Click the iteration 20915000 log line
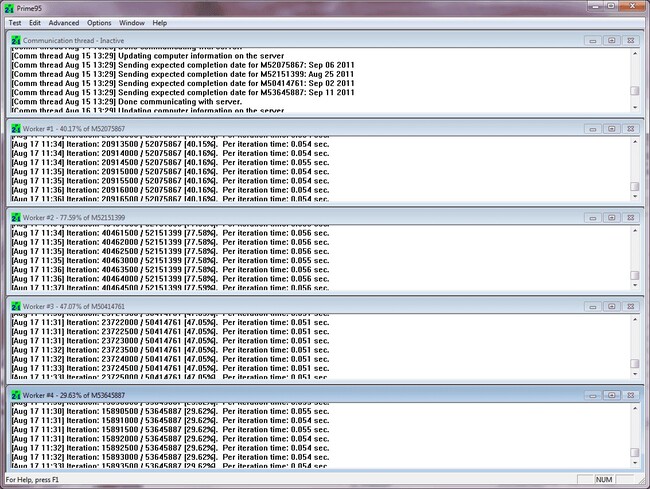Image resolution: width=650 pixels, height=489 pixels. [170, 172]
